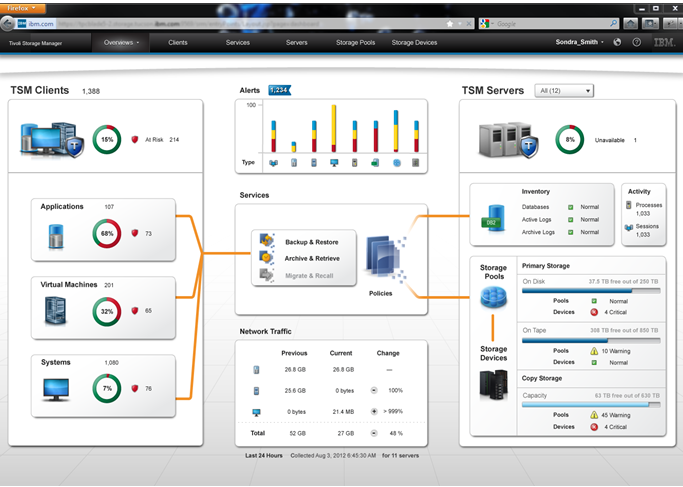
Task: Click Copy Storage 45 Warning icon
Action: tap(594, 415)
